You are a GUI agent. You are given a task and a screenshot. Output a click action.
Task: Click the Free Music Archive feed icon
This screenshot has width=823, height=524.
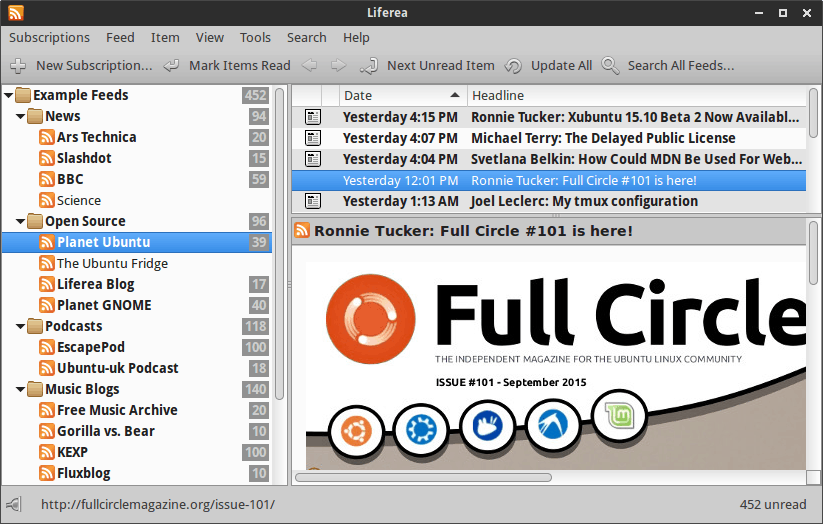click(47, 410)
